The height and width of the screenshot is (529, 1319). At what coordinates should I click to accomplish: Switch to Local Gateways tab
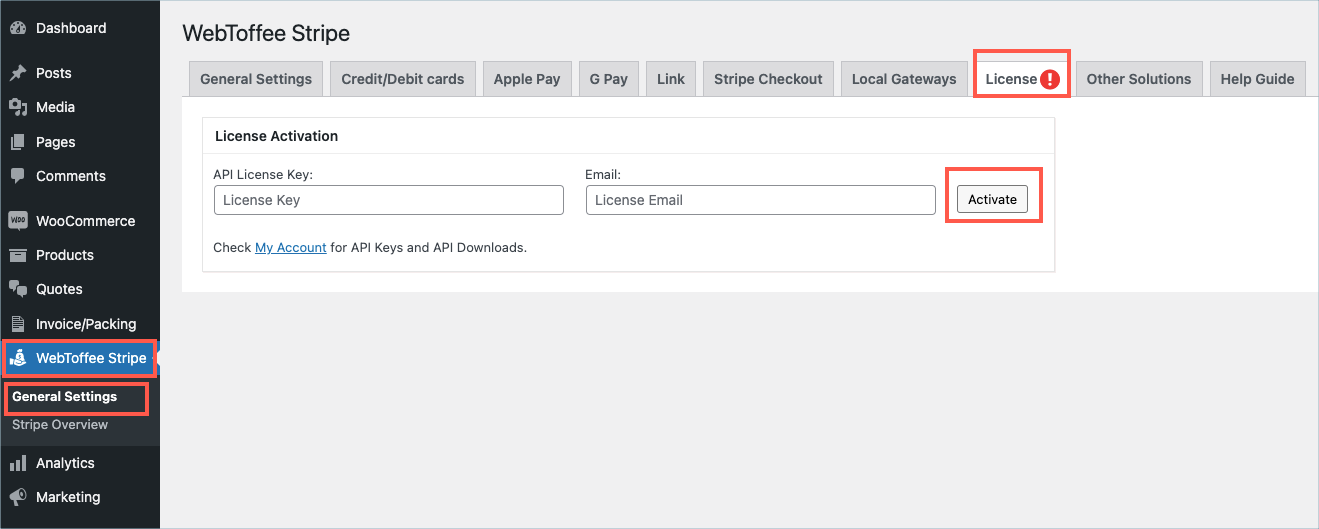pyautogui.click(x=904, y=79)
